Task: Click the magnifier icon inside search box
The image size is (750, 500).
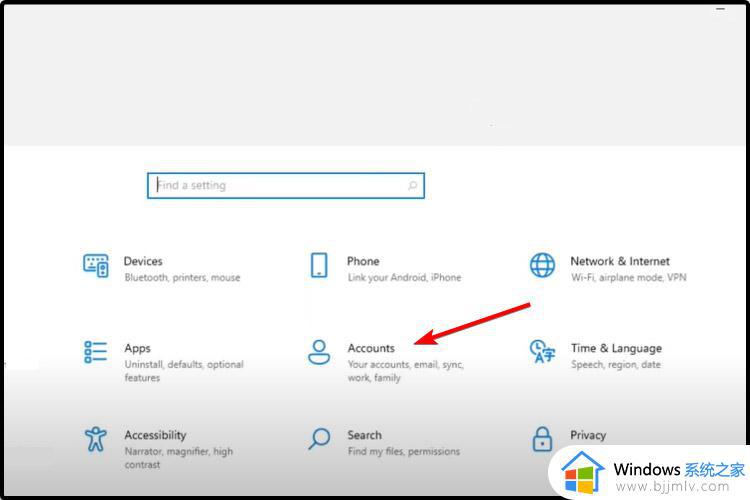Action: [413, 186]
